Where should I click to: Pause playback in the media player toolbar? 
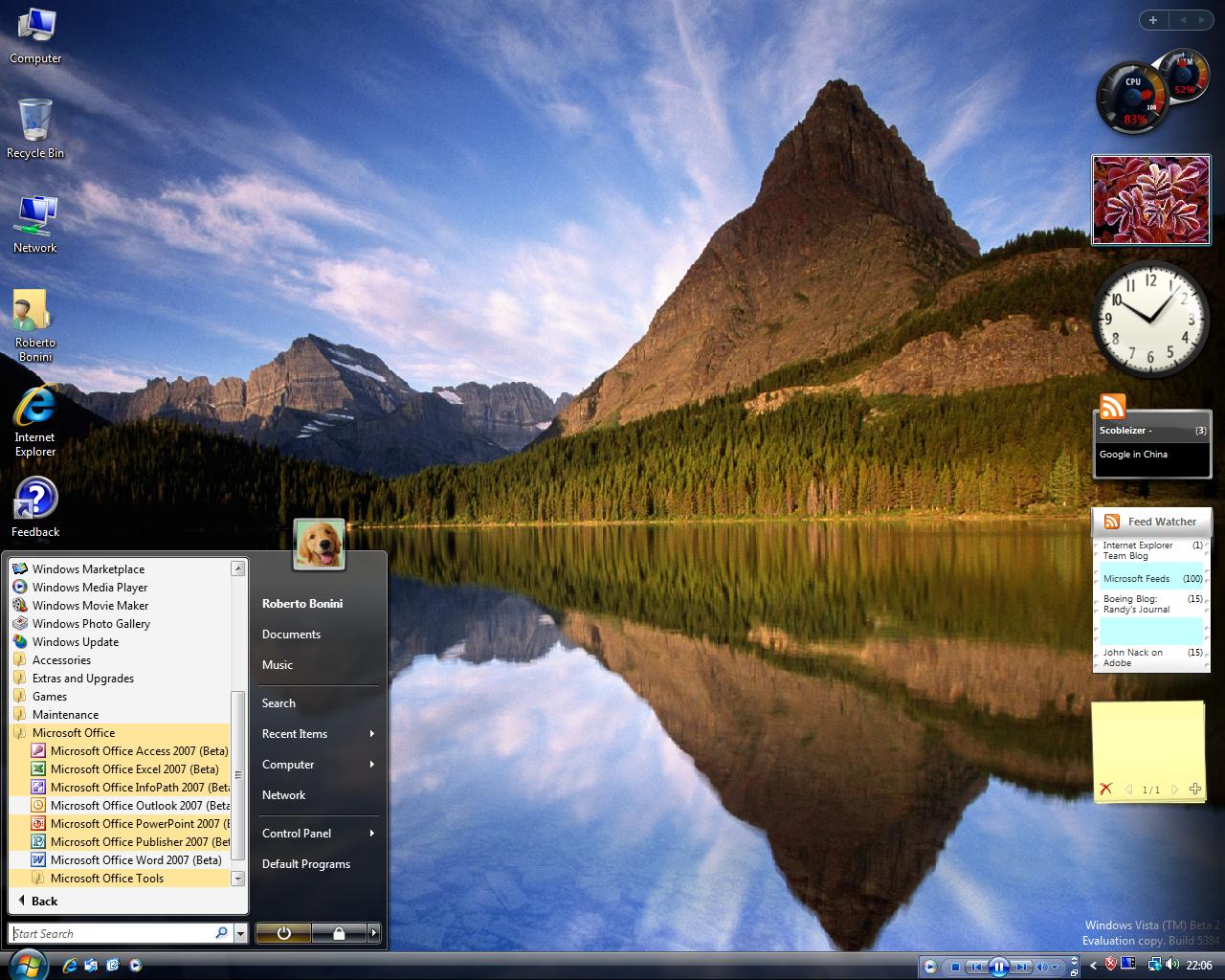(997, 967)
